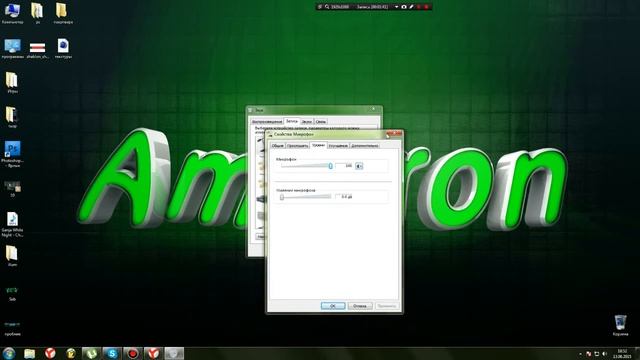
Task: Select the monitor-shaped program shortcut on the desktop
Action: pyautogui.click(x=12, y=48)
